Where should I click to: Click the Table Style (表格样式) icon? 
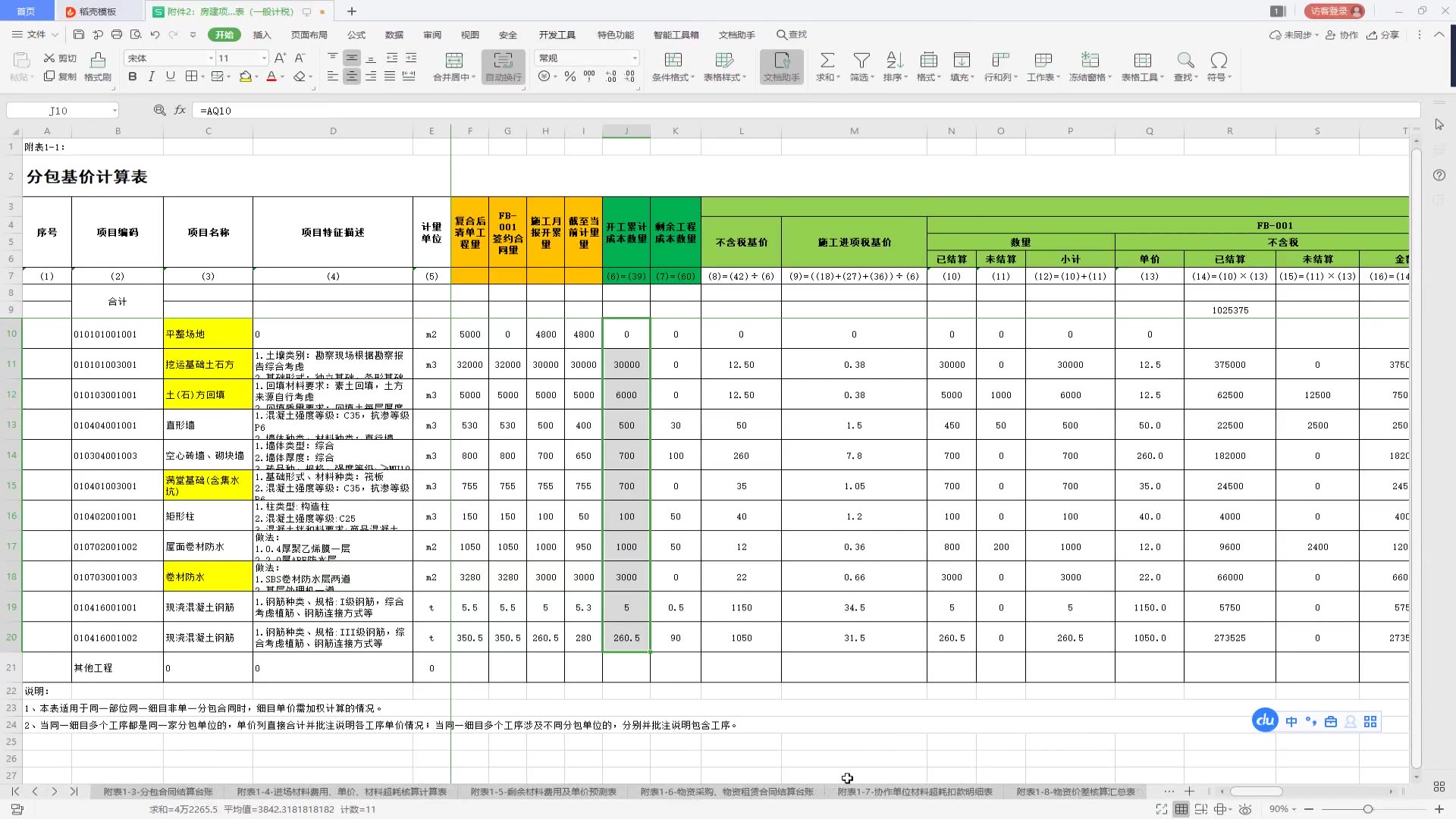(x=724, y=61)
